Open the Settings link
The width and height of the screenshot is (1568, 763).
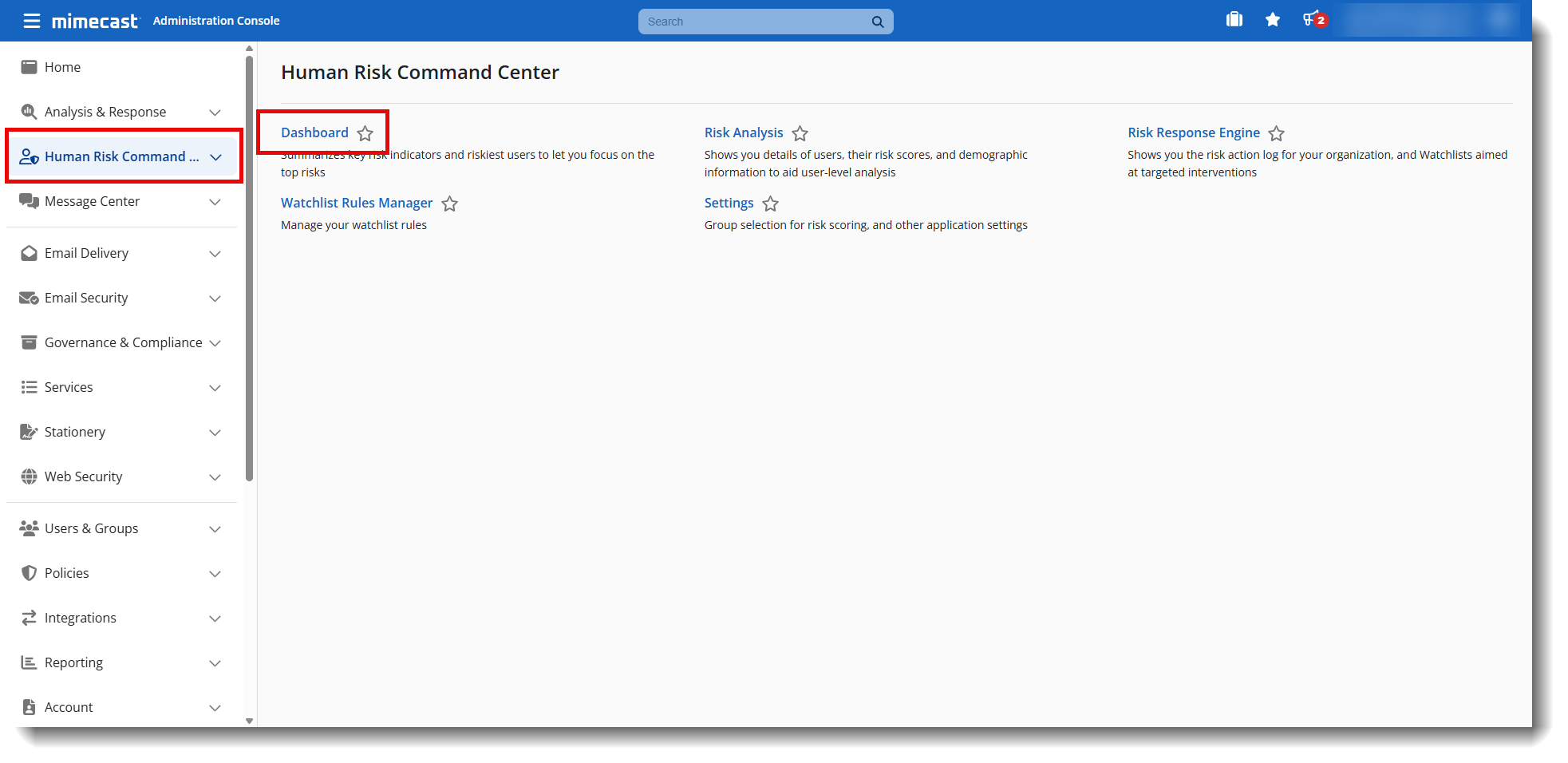(x=729, y=203)
